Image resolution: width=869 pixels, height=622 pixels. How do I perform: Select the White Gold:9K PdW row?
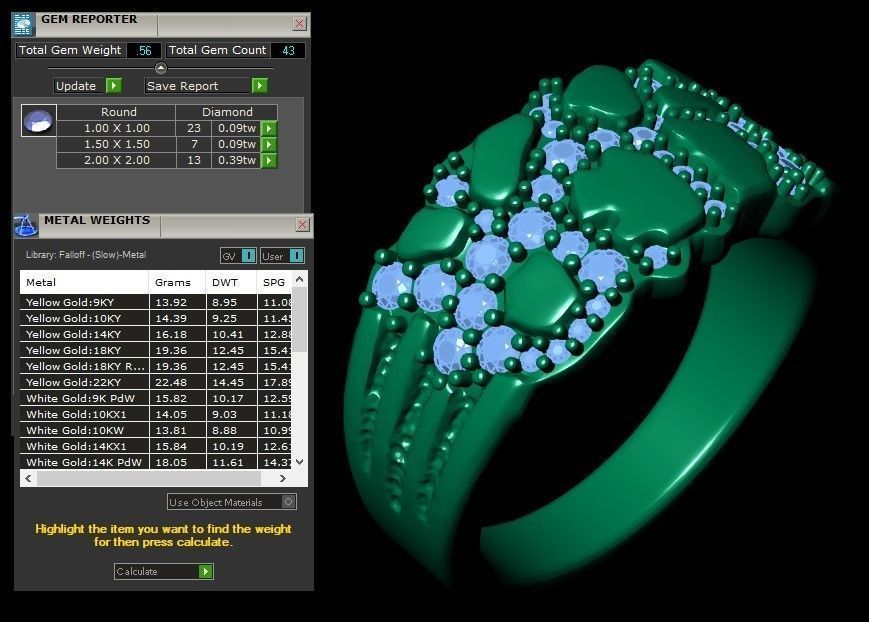(156, 398)
